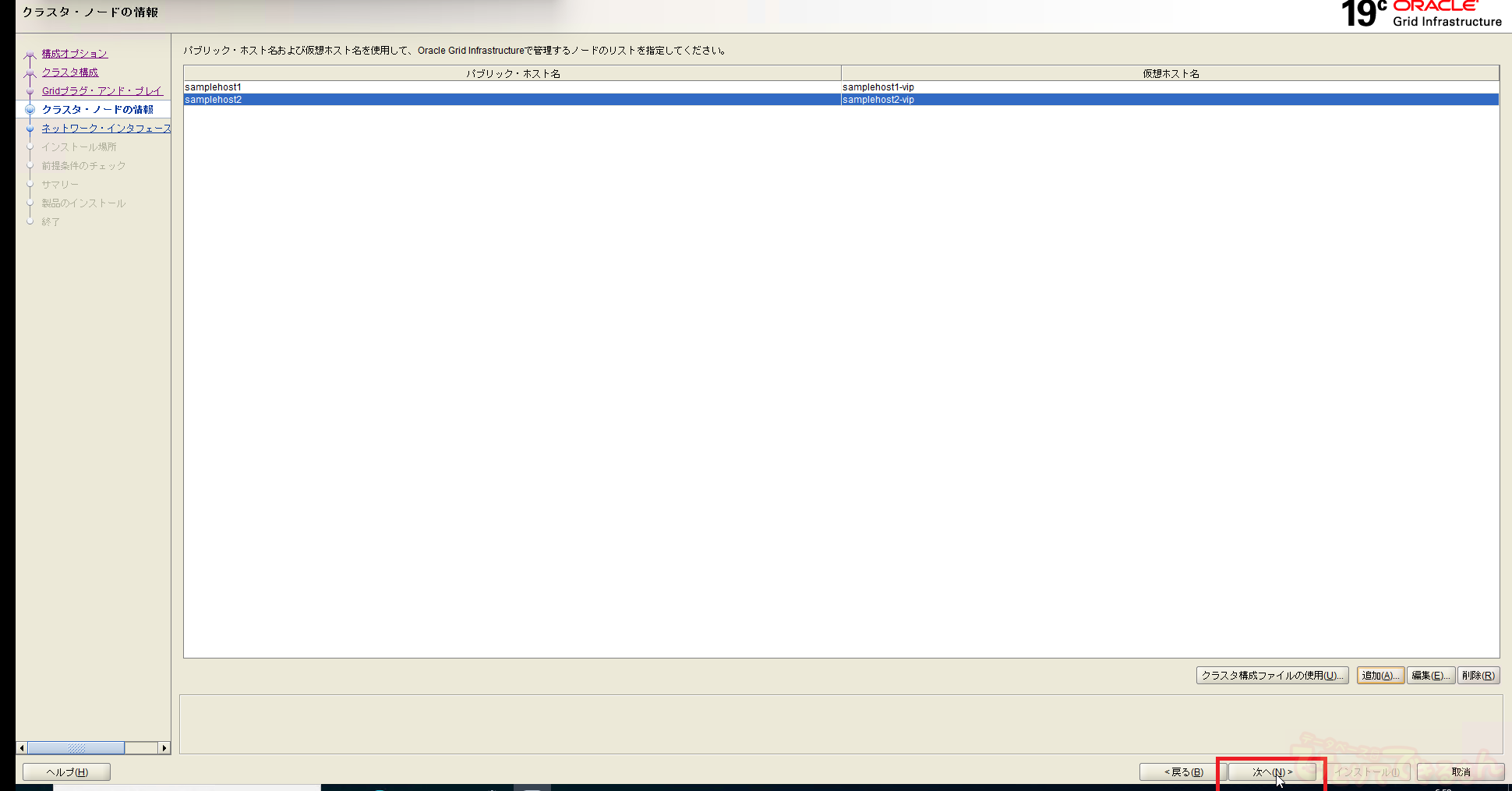This screenshot has width=1512, height=791.
Task: Click the パブリック・ホスト名 column header
Action: tap(513, 73)
